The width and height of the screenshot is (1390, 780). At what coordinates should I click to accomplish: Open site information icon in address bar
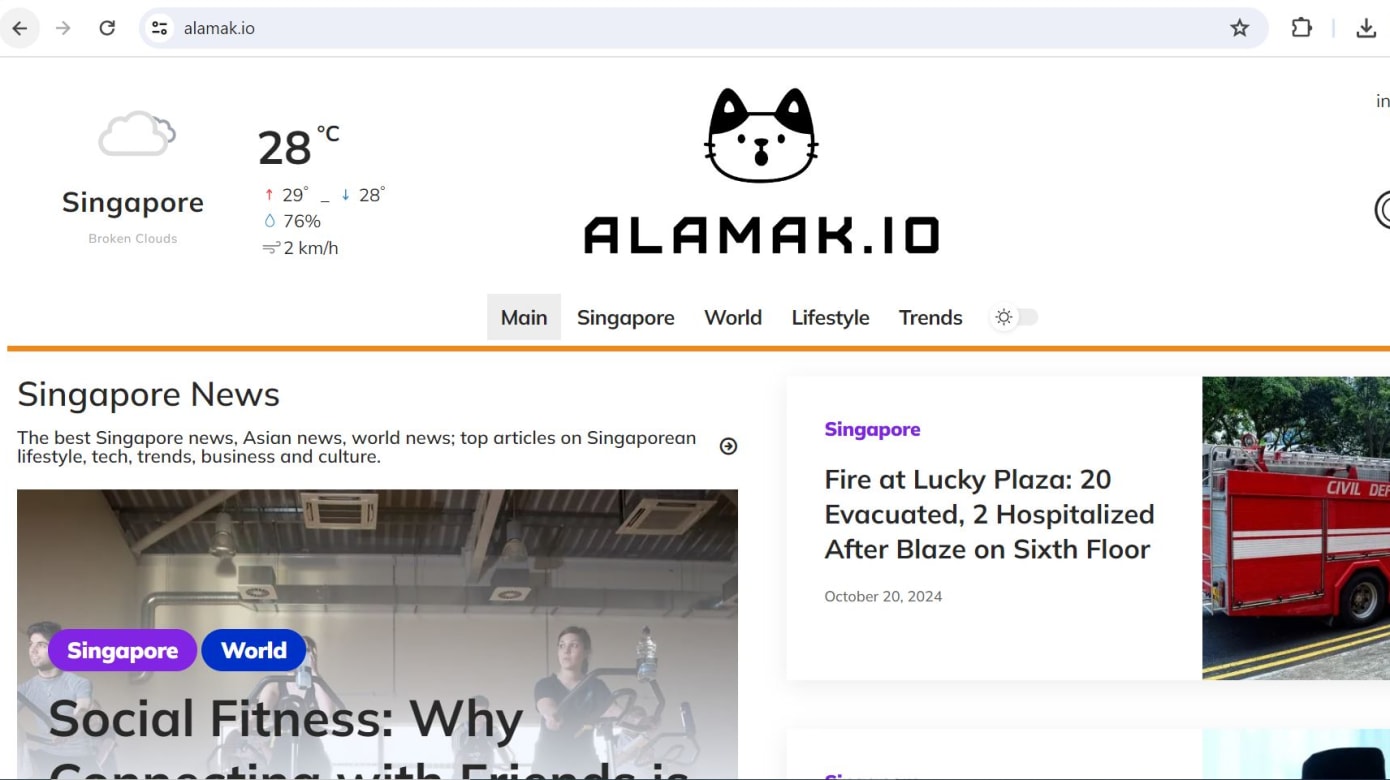[x=160, y=28]
